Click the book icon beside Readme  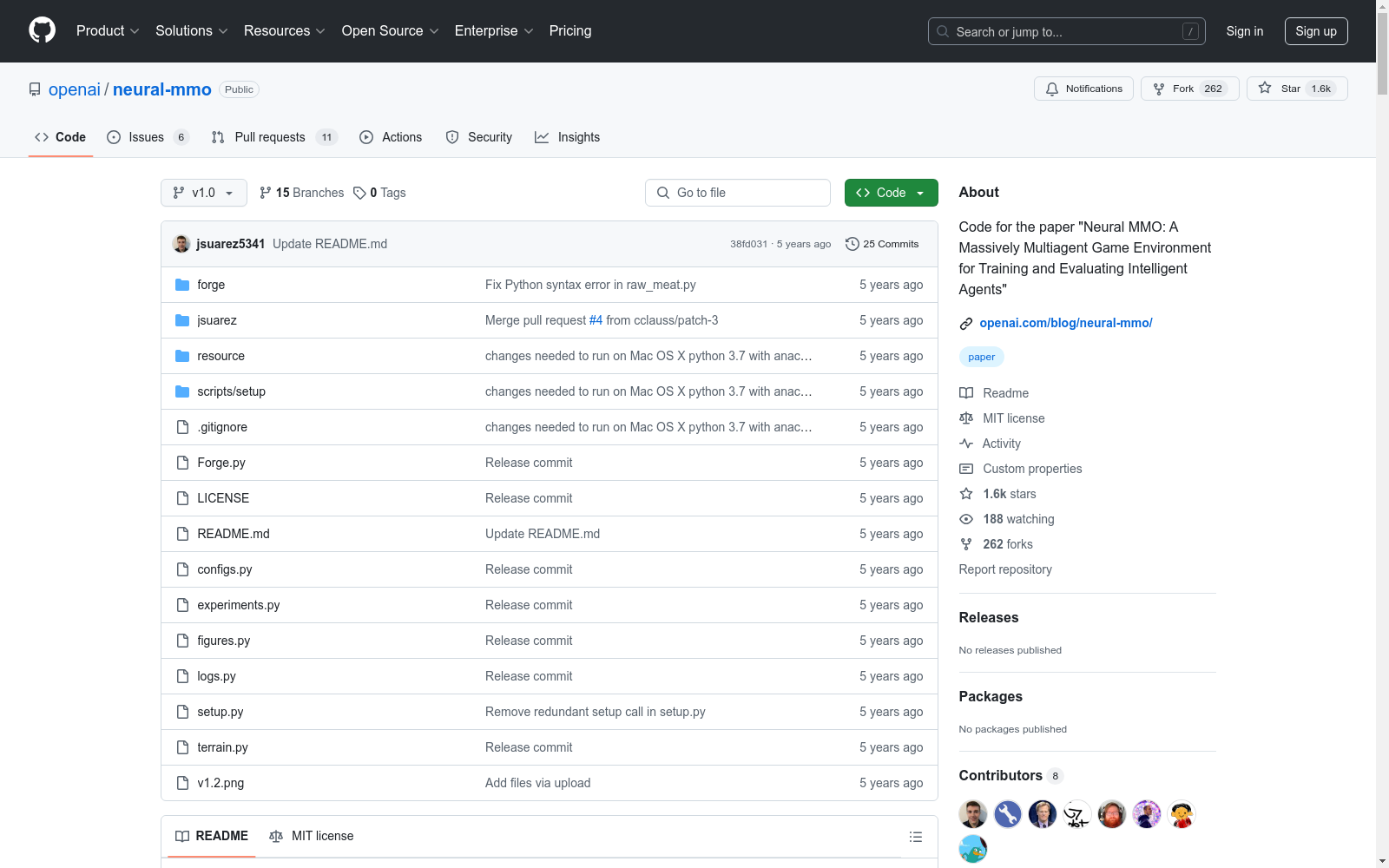pyautogui.click(x=966, y=393)
